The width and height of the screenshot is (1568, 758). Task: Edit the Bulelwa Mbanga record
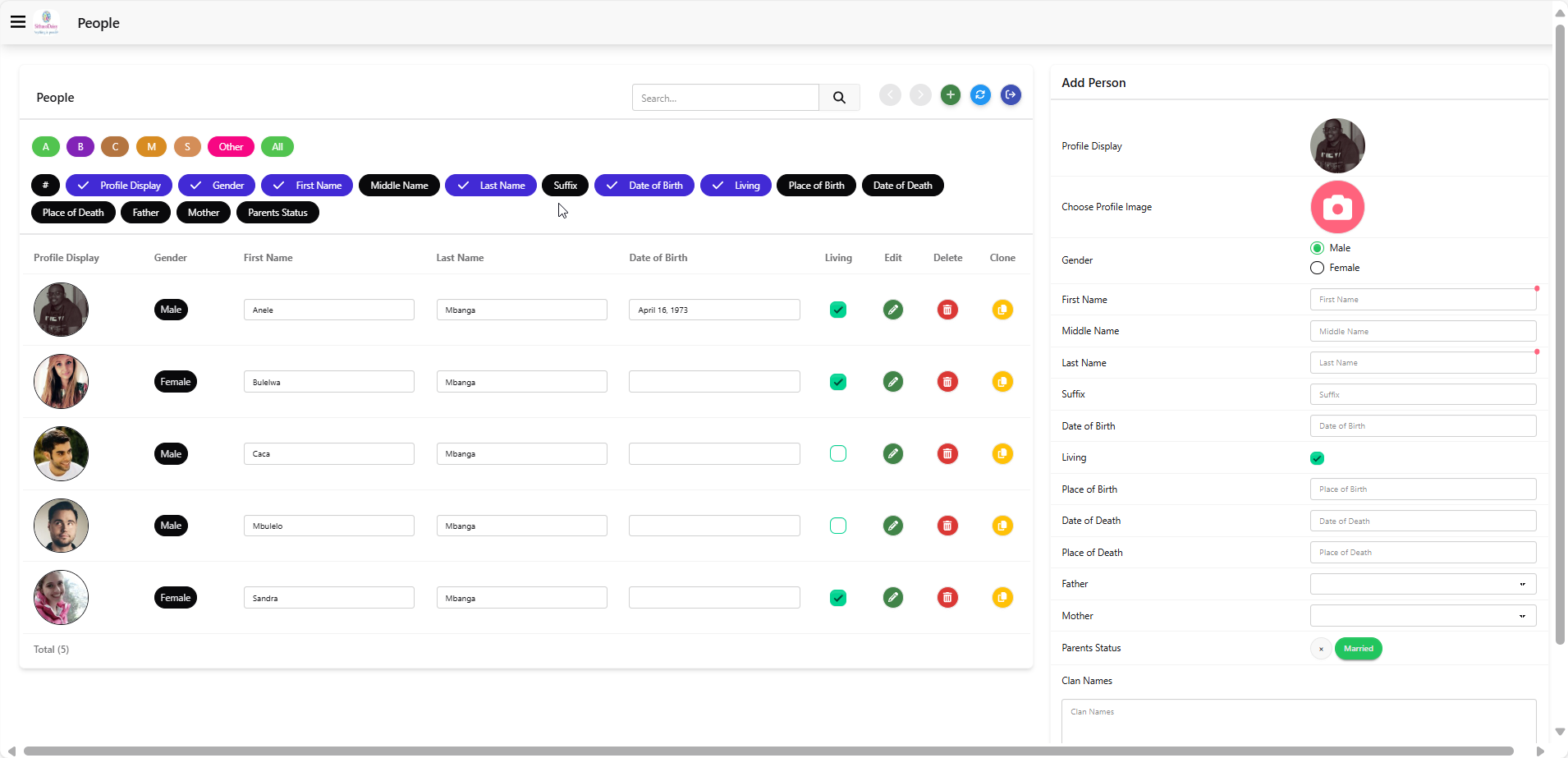(x=893, y=382)
